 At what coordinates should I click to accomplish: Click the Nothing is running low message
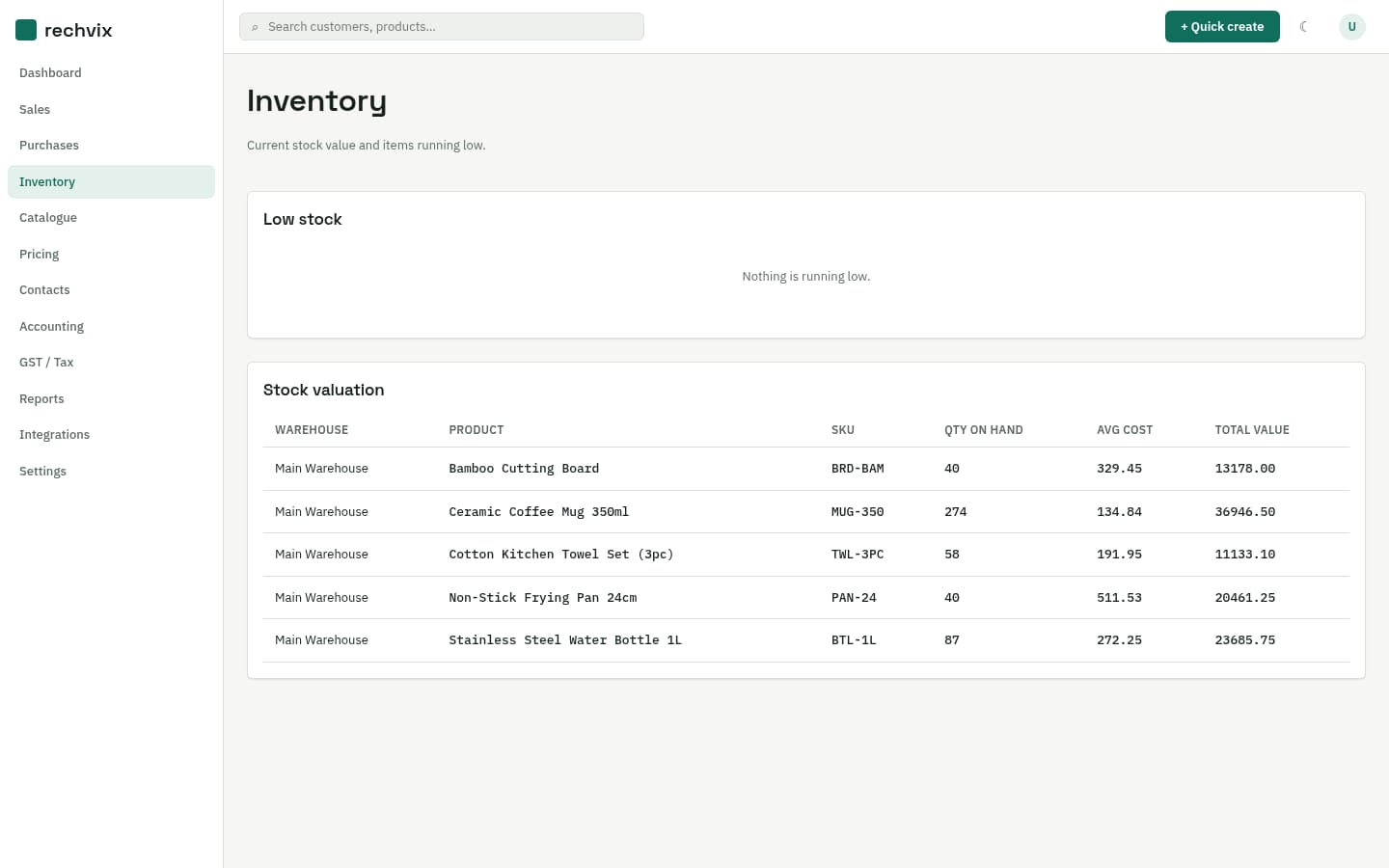[806, 277]
